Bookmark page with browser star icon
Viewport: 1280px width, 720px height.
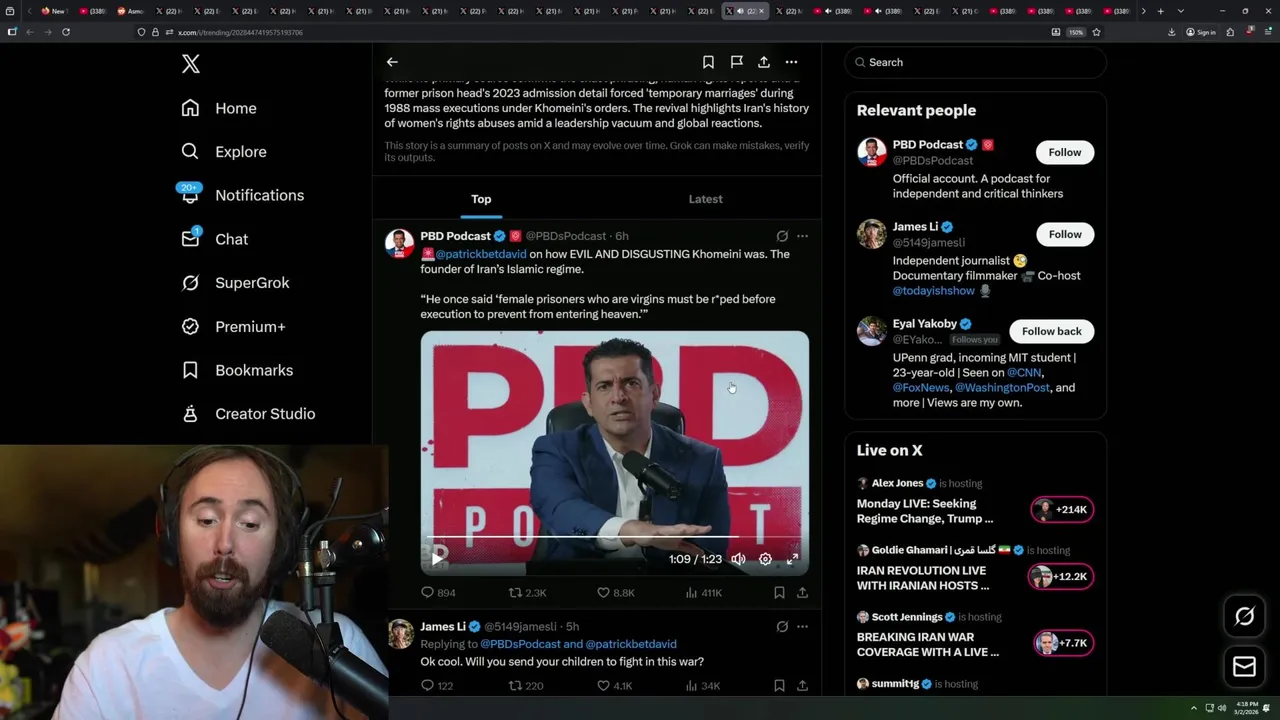(x=1096, y=32)
